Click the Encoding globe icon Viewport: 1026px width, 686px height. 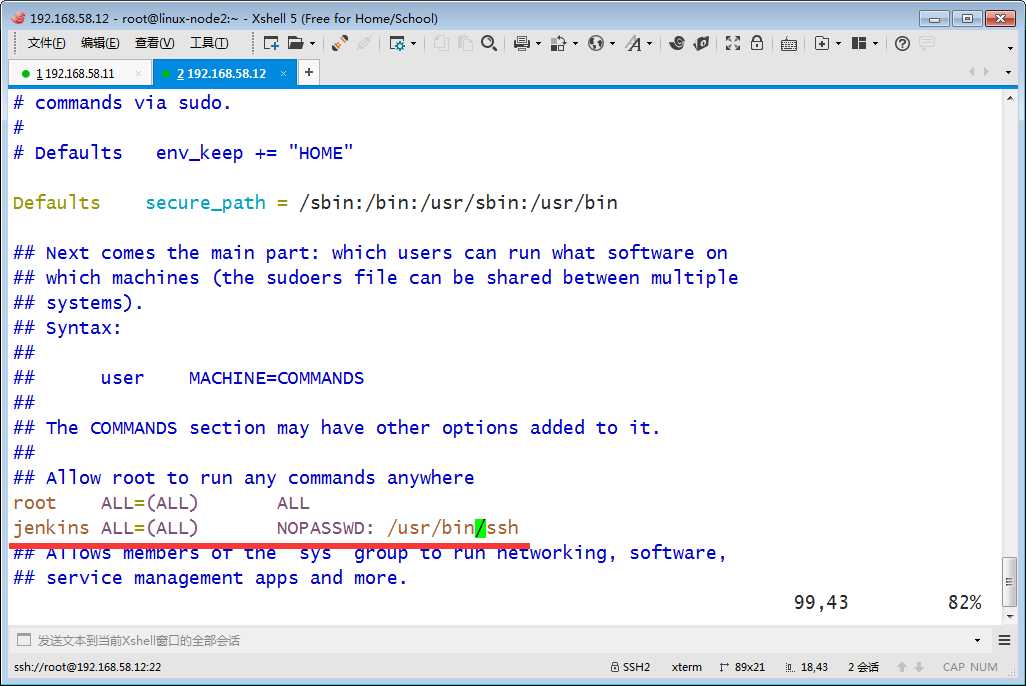point(595,43)
